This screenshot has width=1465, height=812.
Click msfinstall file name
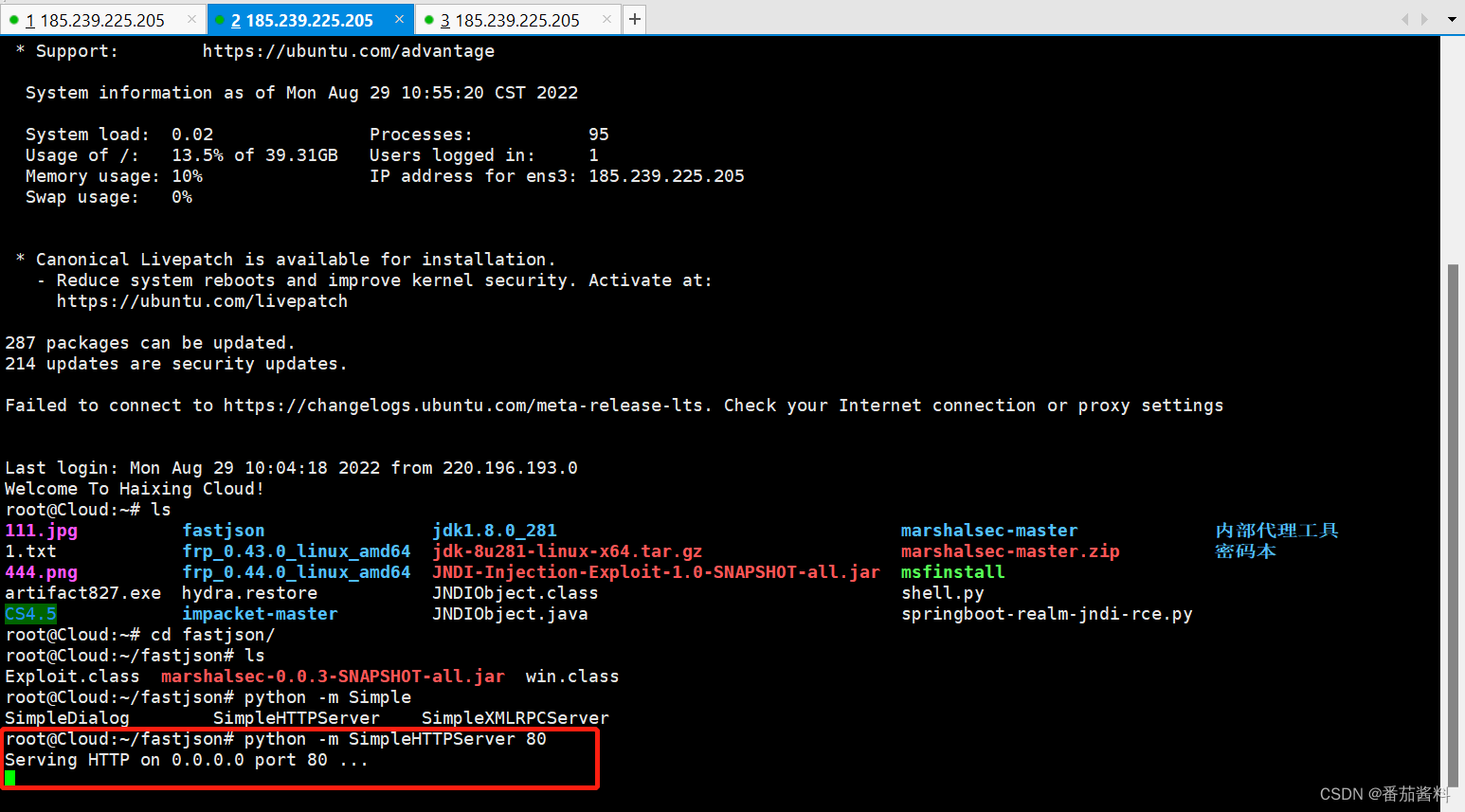(952, 572)
